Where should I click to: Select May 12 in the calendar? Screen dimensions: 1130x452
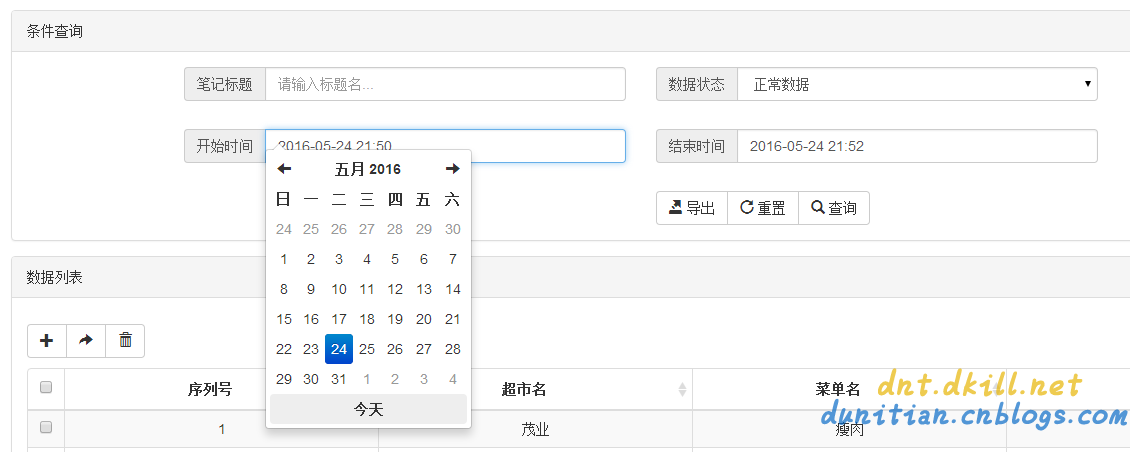395,289
